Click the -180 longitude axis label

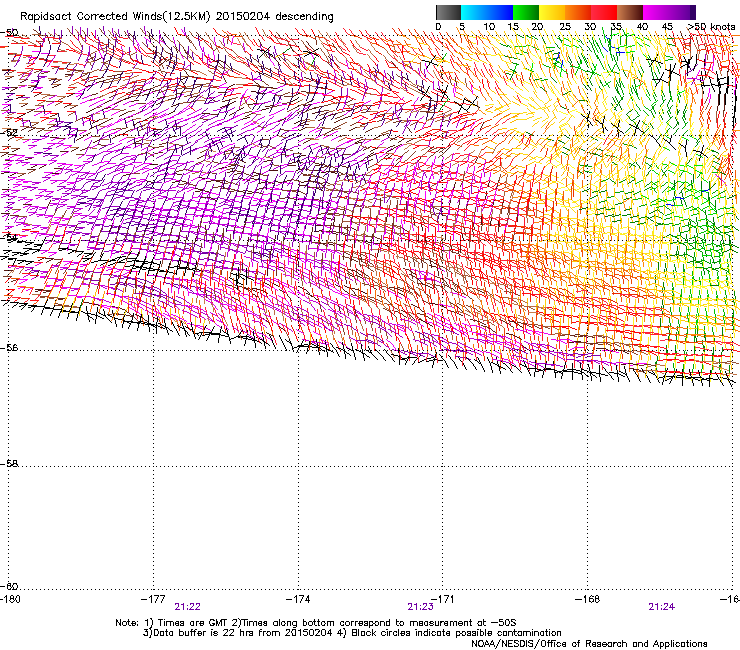(10, 599)
